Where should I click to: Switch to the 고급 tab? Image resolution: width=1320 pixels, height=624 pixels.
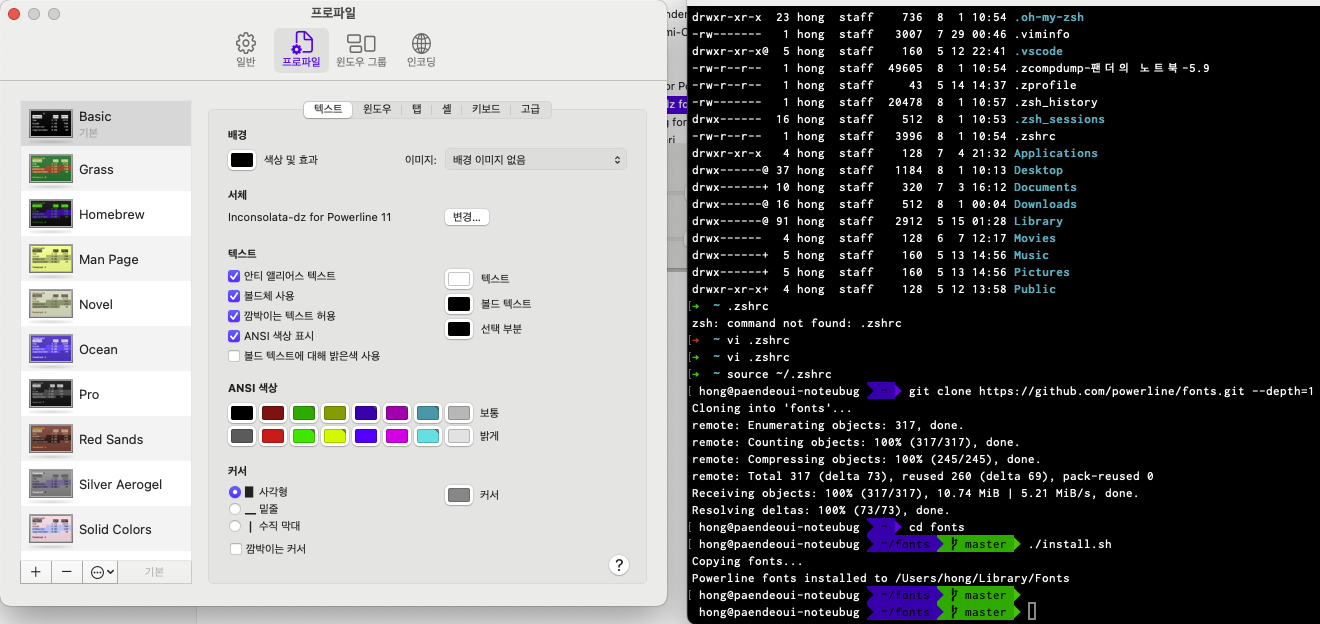[530, 109]
